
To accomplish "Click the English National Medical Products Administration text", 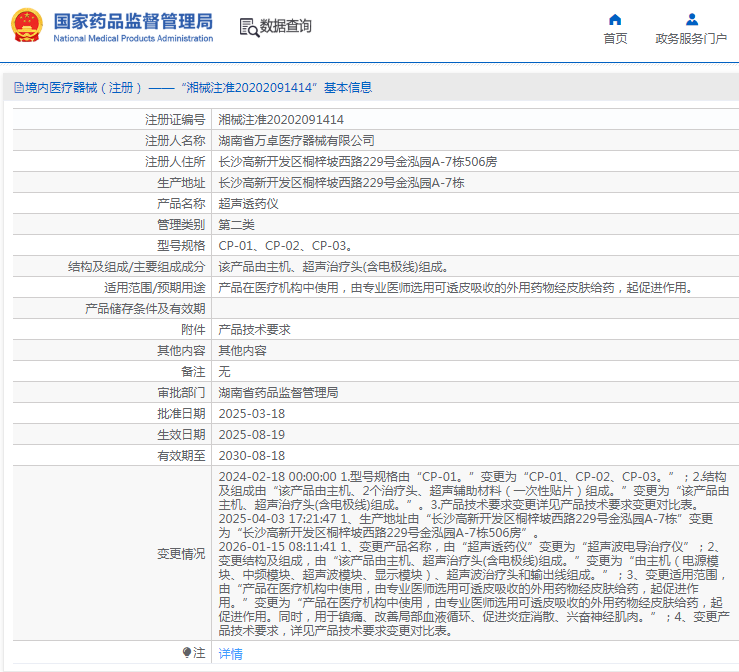I will tap(132, 39).
